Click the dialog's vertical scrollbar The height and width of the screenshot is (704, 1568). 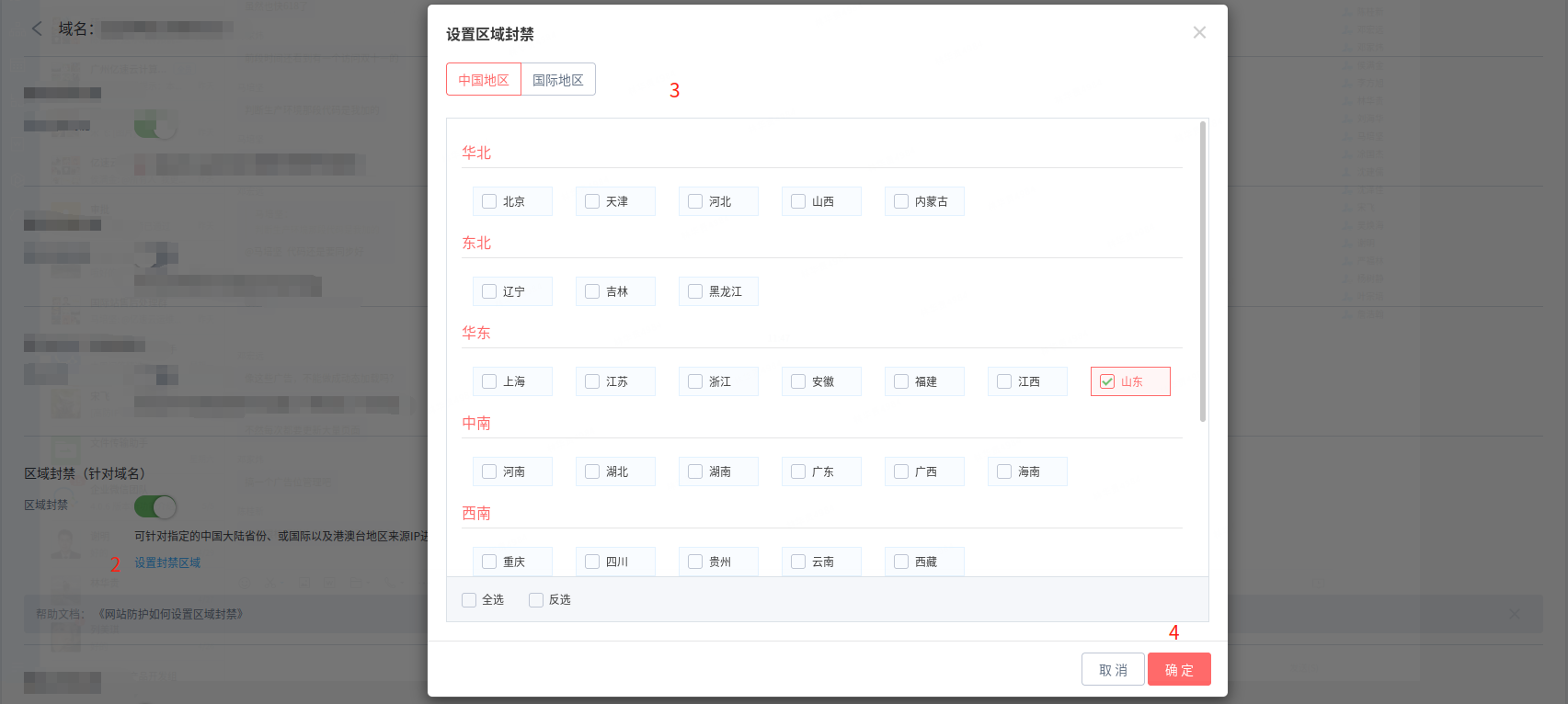(1202, 271)
